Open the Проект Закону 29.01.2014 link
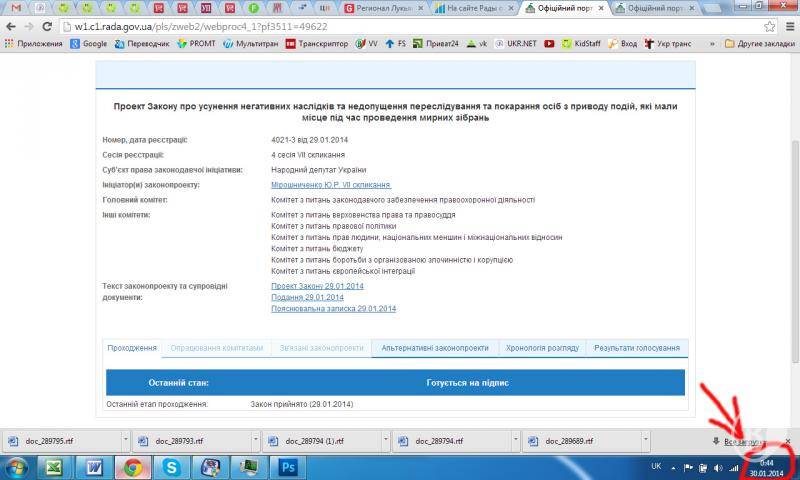This screenshot has height=480, width=800. [317, 286]
